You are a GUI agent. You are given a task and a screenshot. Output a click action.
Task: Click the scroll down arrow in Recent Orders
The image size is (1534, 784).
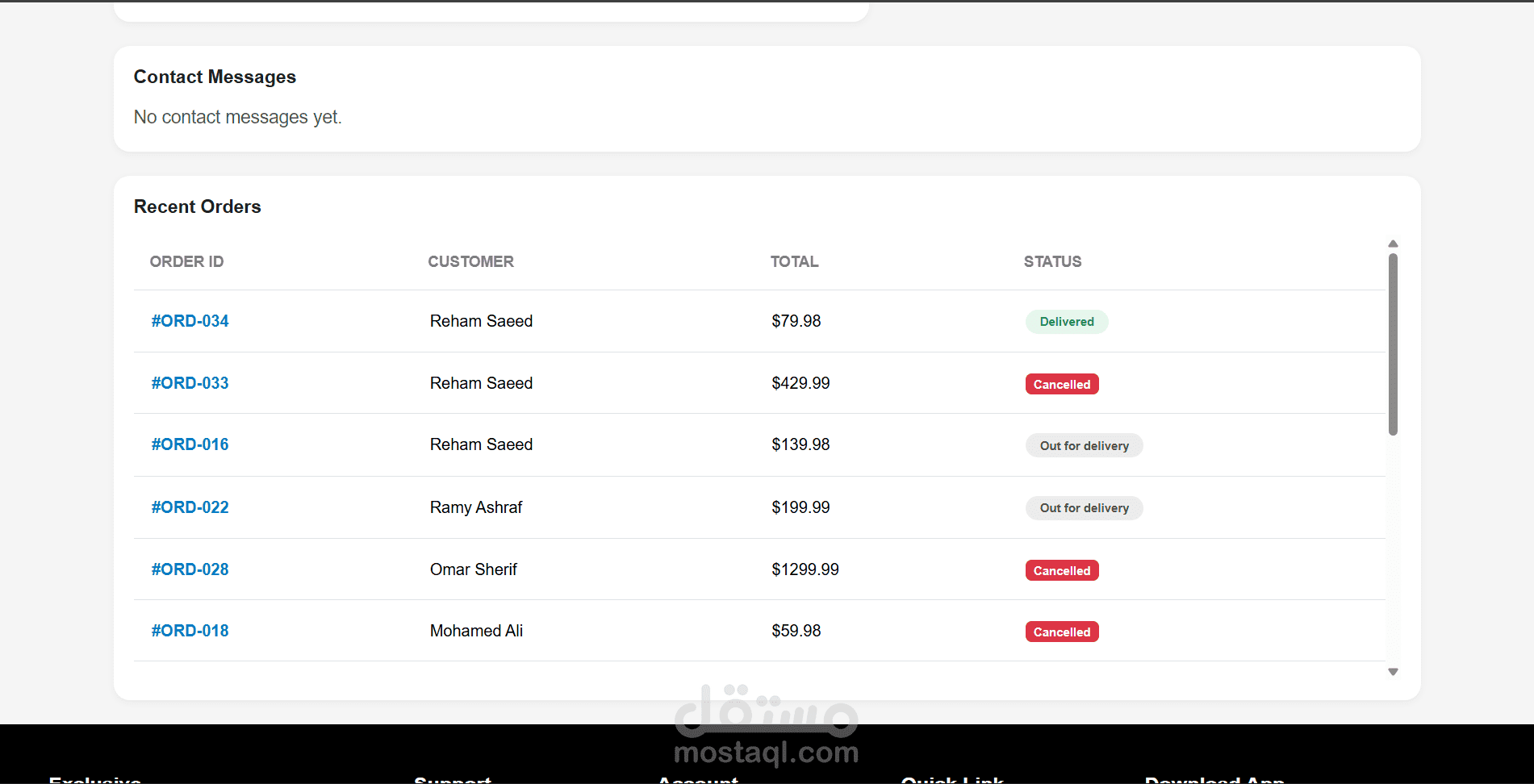pyautogui.click(x=1393, y=672)
